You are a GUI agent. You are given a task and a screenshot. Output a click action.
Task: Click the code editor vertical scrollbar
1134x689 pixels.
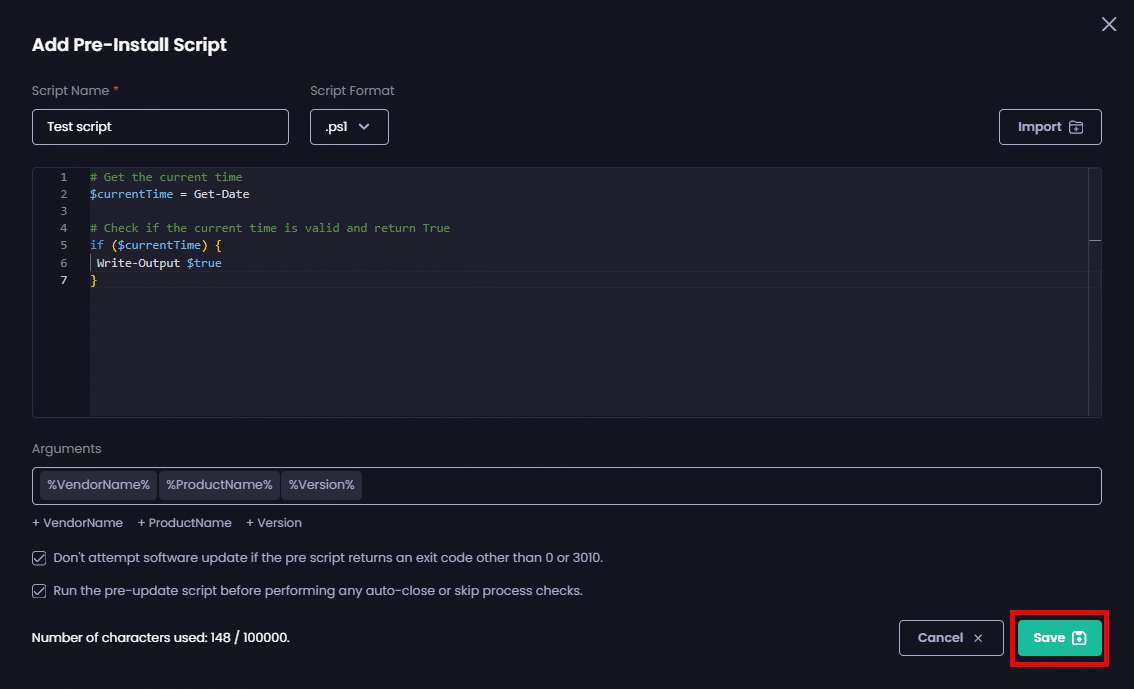point(1095,290)
